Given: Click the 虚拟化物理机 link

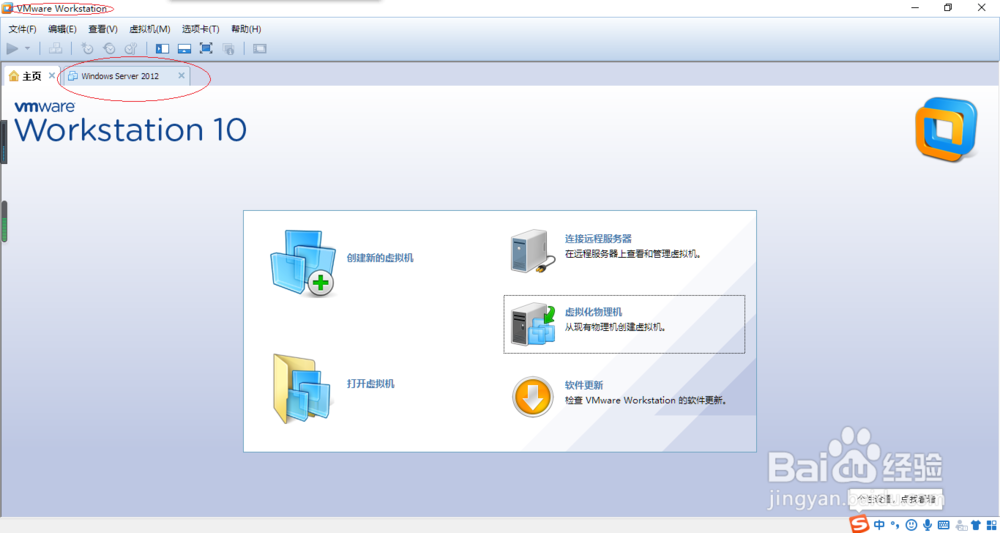Looking at the screenshot, I should pos(593,312).
